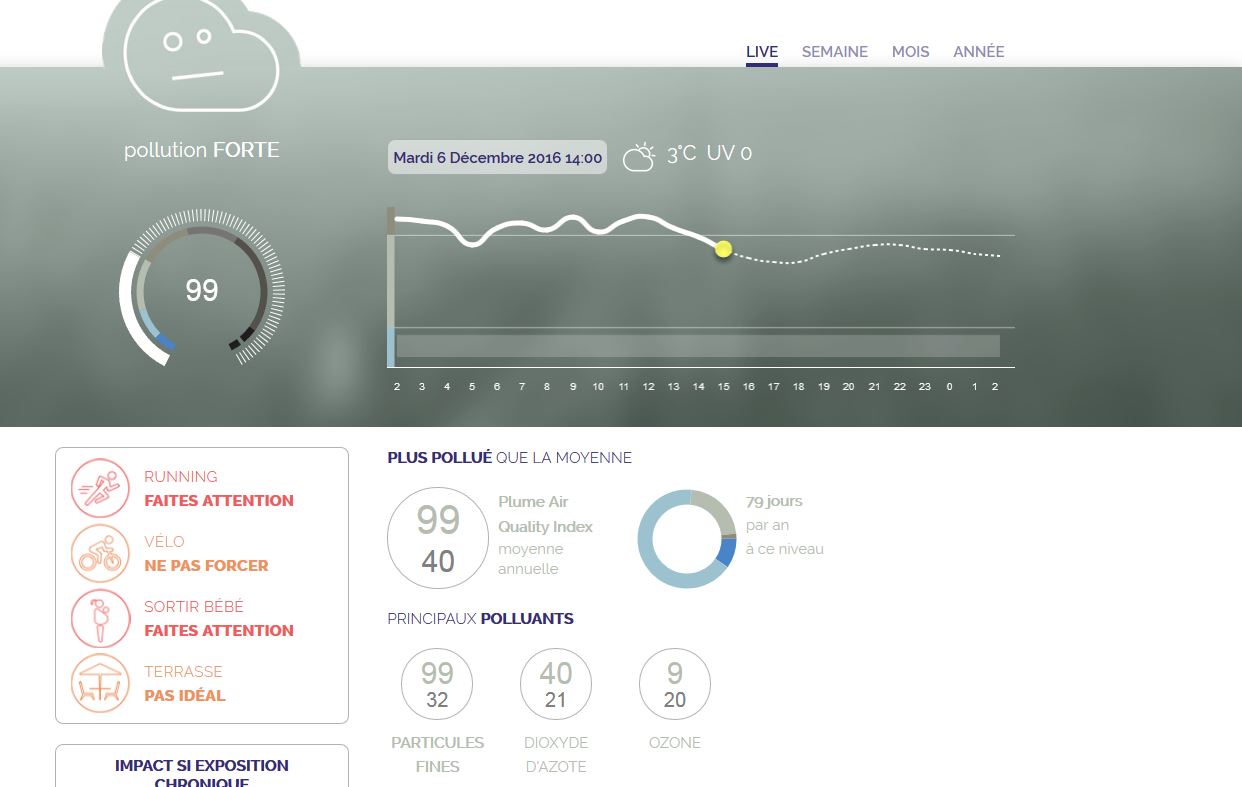This screenshot has width=1242, height=787.
Task: Click TERRASSE PAS IDÉAL text
Action: 185,684
